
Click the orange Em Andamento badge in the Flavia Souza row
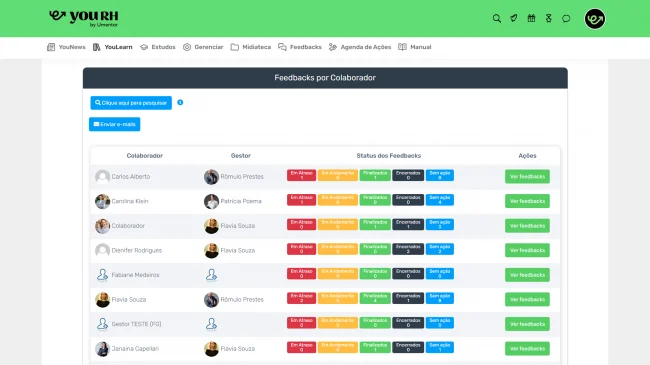pyautogui.click(x=338, y=298)
